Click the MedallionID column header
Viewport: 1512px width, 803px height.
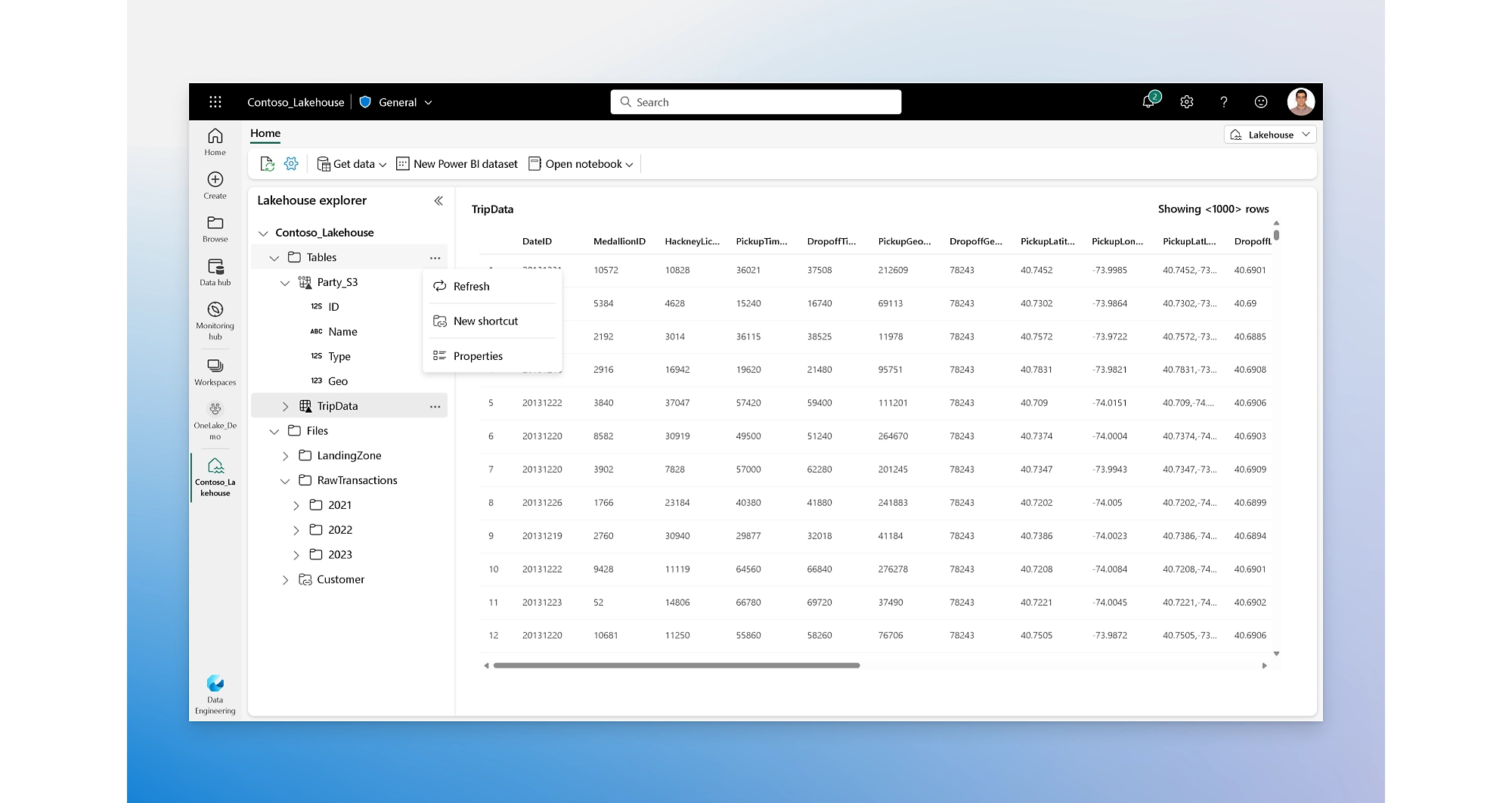619,241
